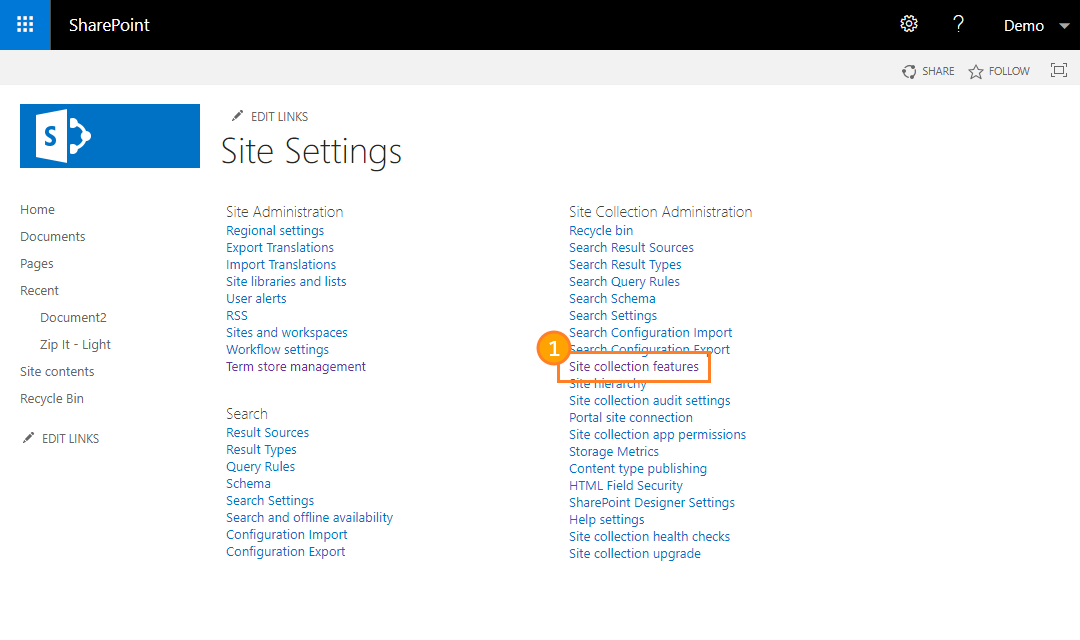Screen dimensions: 1080x640
Task: Go to Home in left navigation
Action: 37,209
